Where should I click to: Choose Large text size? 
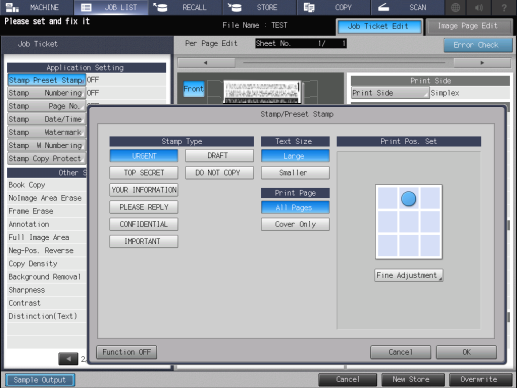(295, 156)
